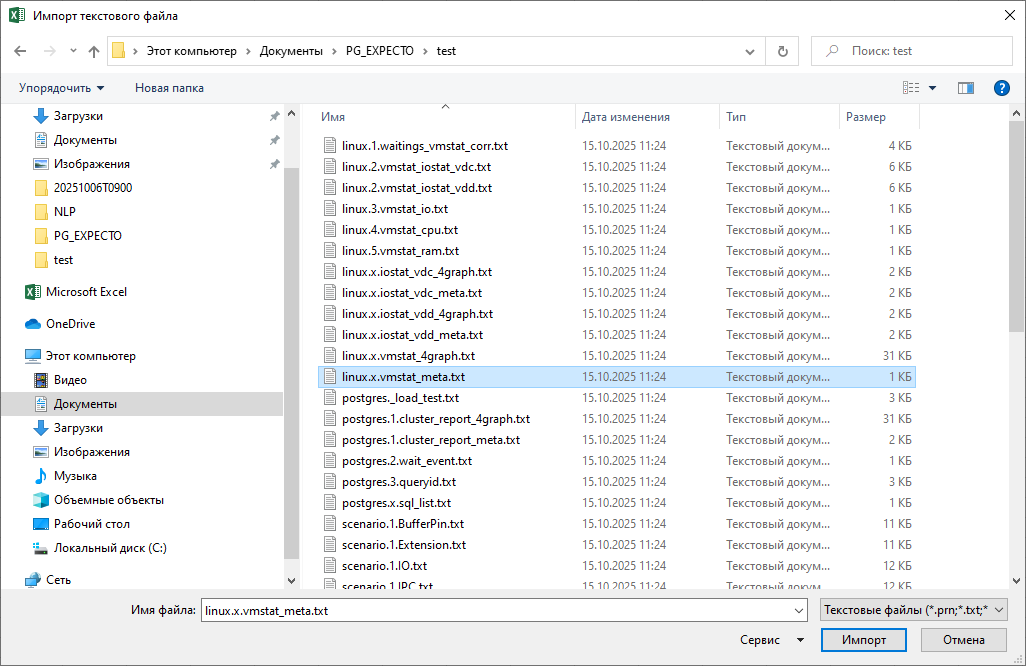This screenshot has height=666, width=1026.
Task: Open pinned Загрузки in quick access
Action: (78, 116)
